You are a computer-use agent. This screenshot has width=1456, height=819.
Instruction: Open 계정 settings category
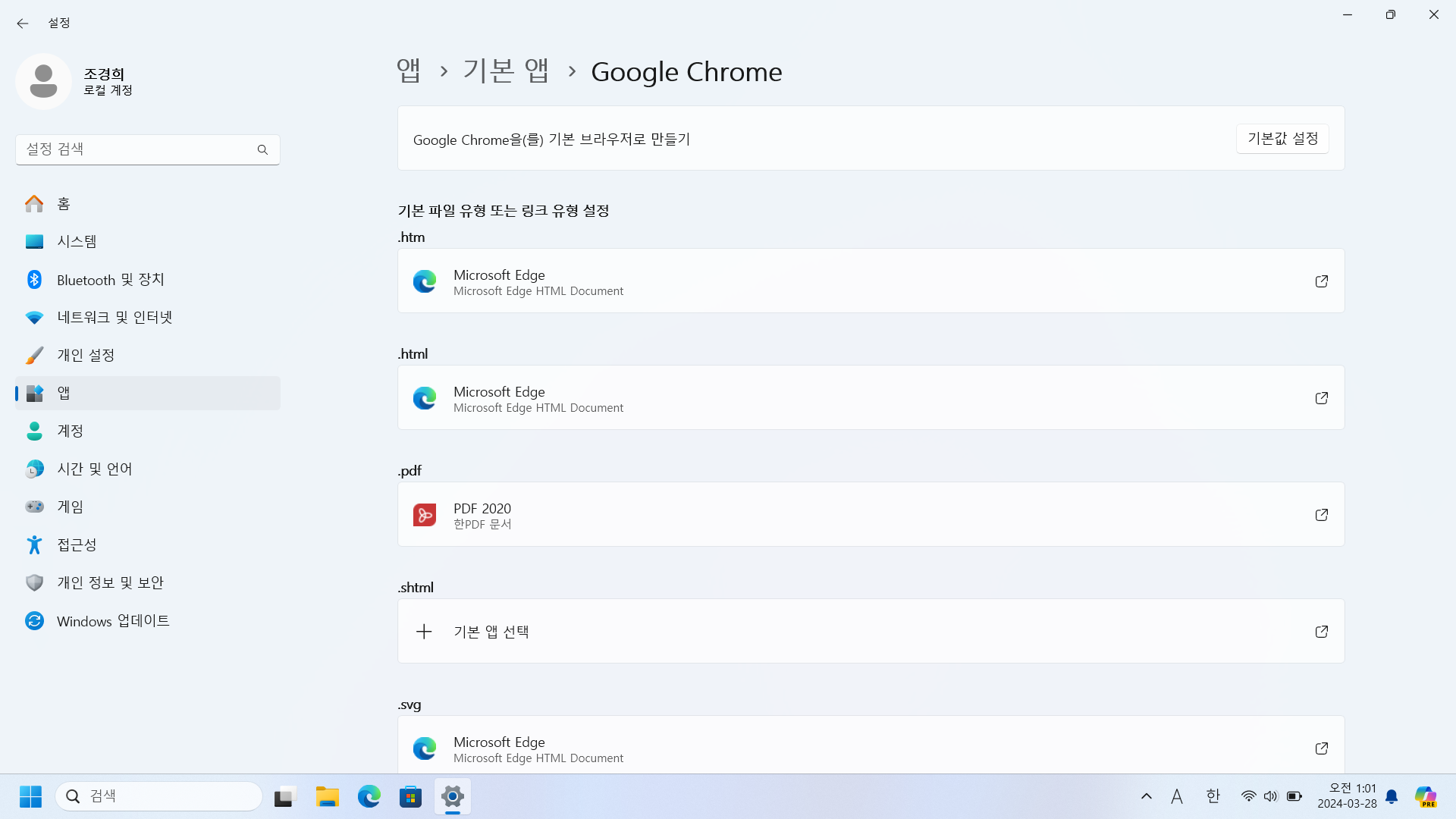pos(148,431)
